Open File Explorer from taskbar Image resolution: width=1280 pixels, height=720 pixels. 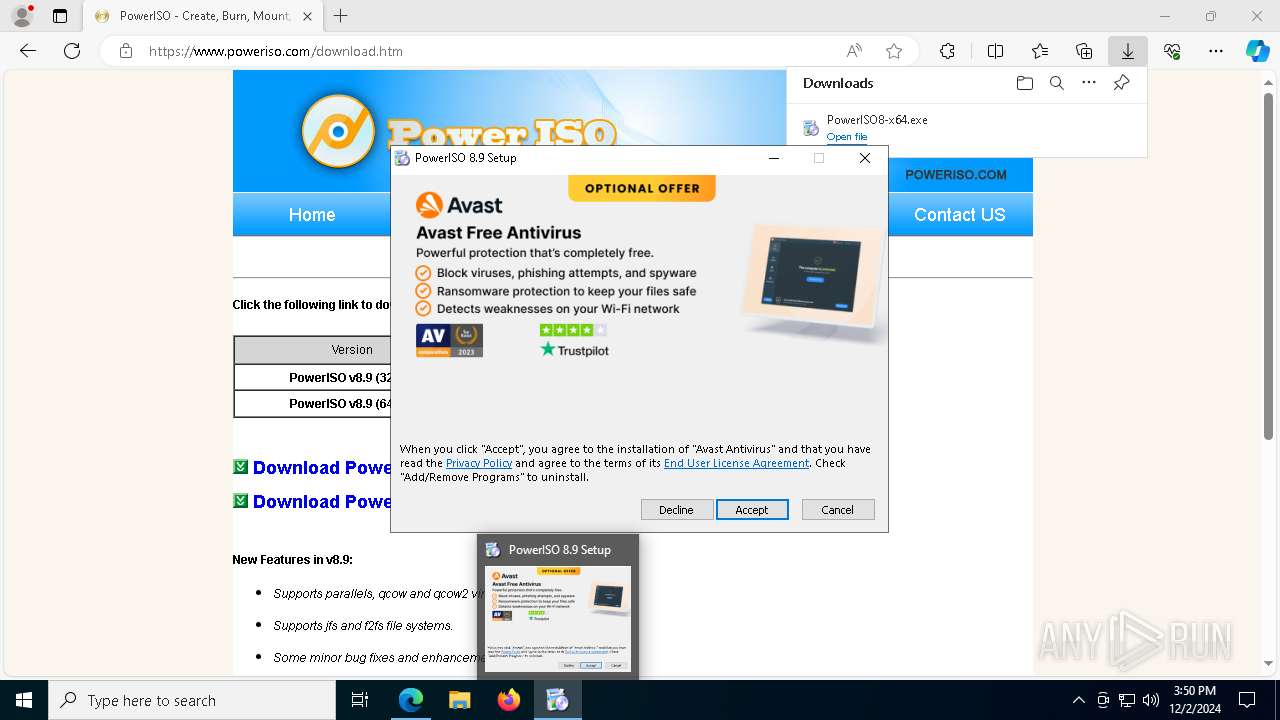point(460,700)
